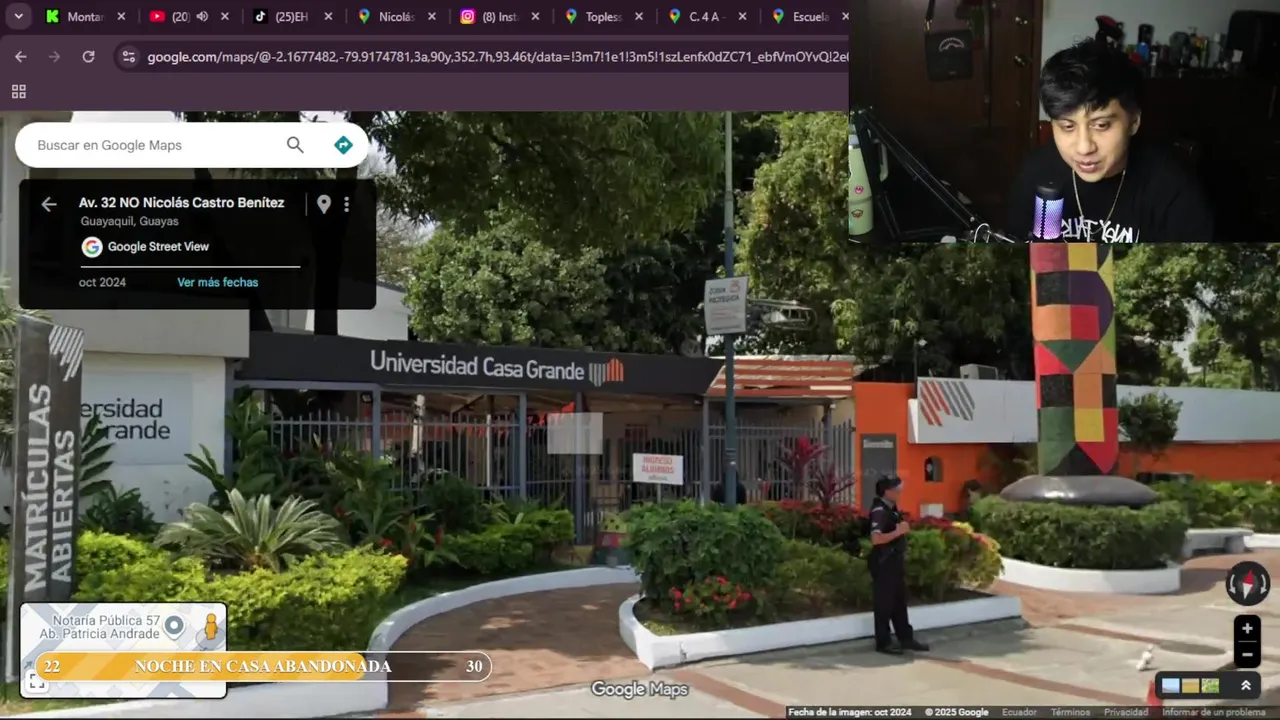
Task: Click the compass to reset north
Action: 1247,583
